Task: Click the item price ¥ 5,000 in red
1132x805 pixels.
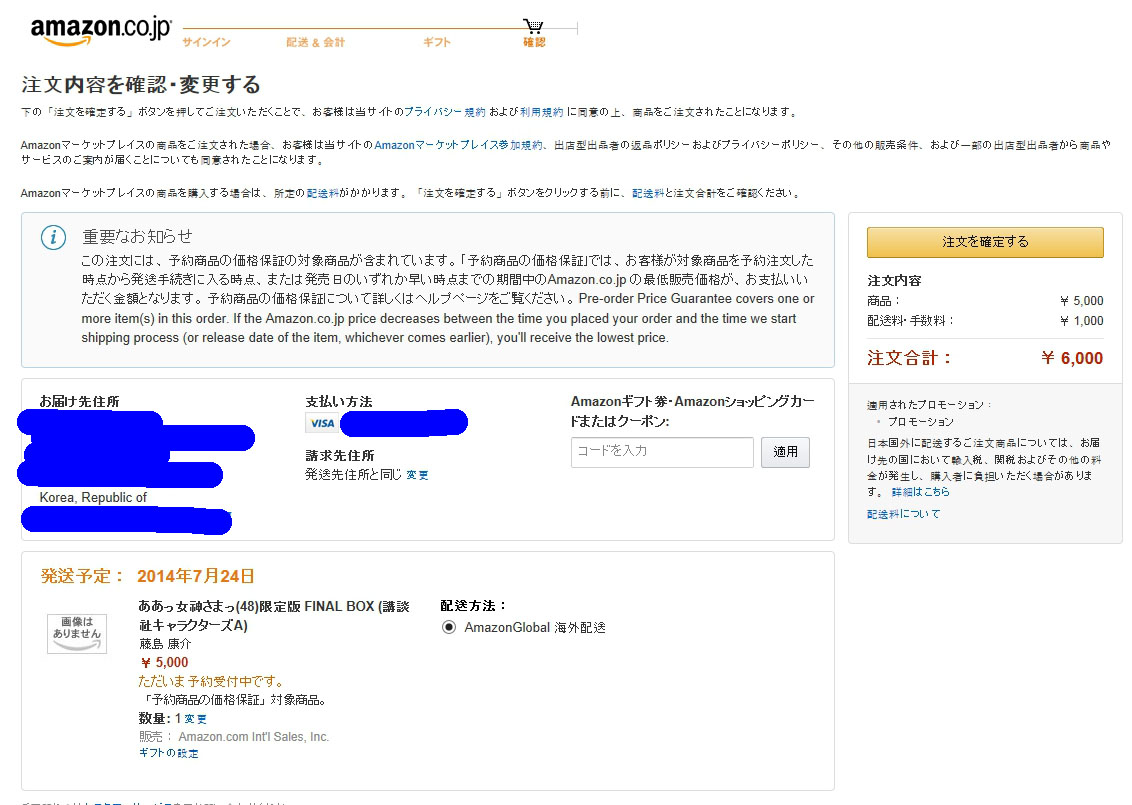Action: click(164, 663)
